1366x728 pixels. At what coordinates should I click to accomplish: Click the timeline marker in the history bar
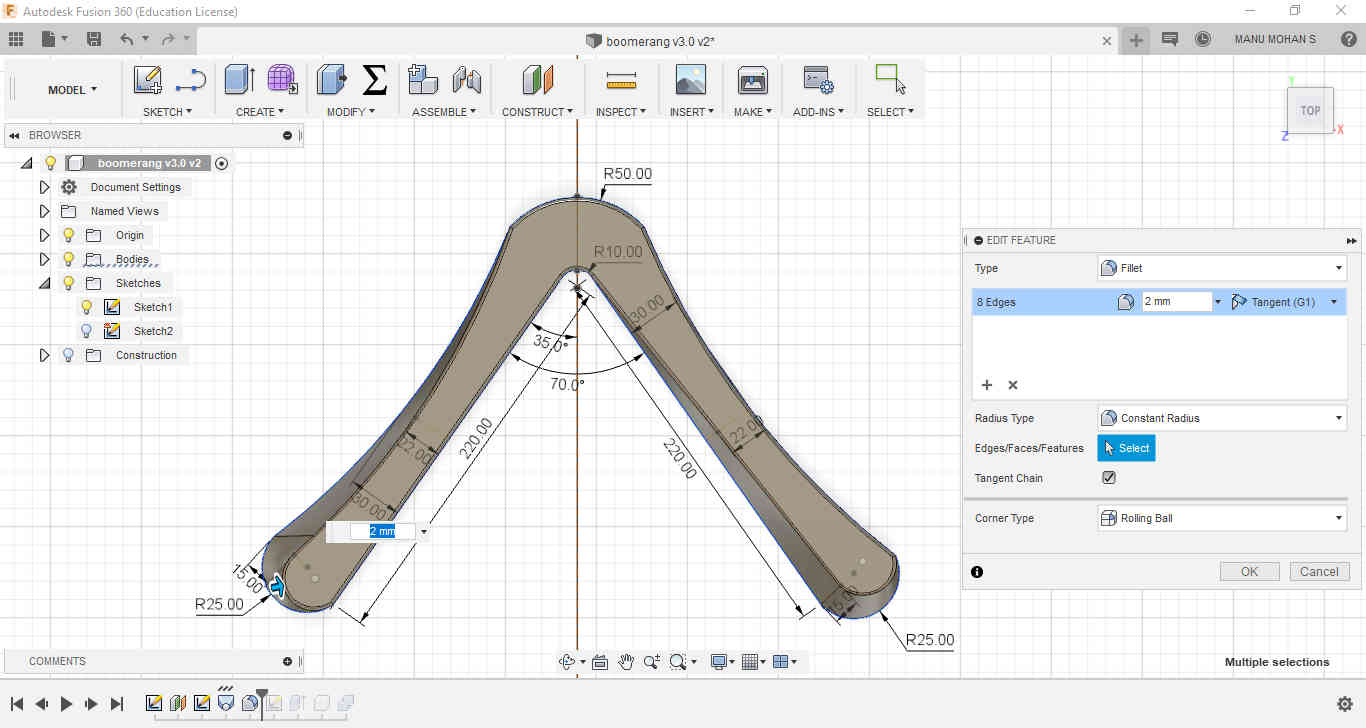pos(262,694)
